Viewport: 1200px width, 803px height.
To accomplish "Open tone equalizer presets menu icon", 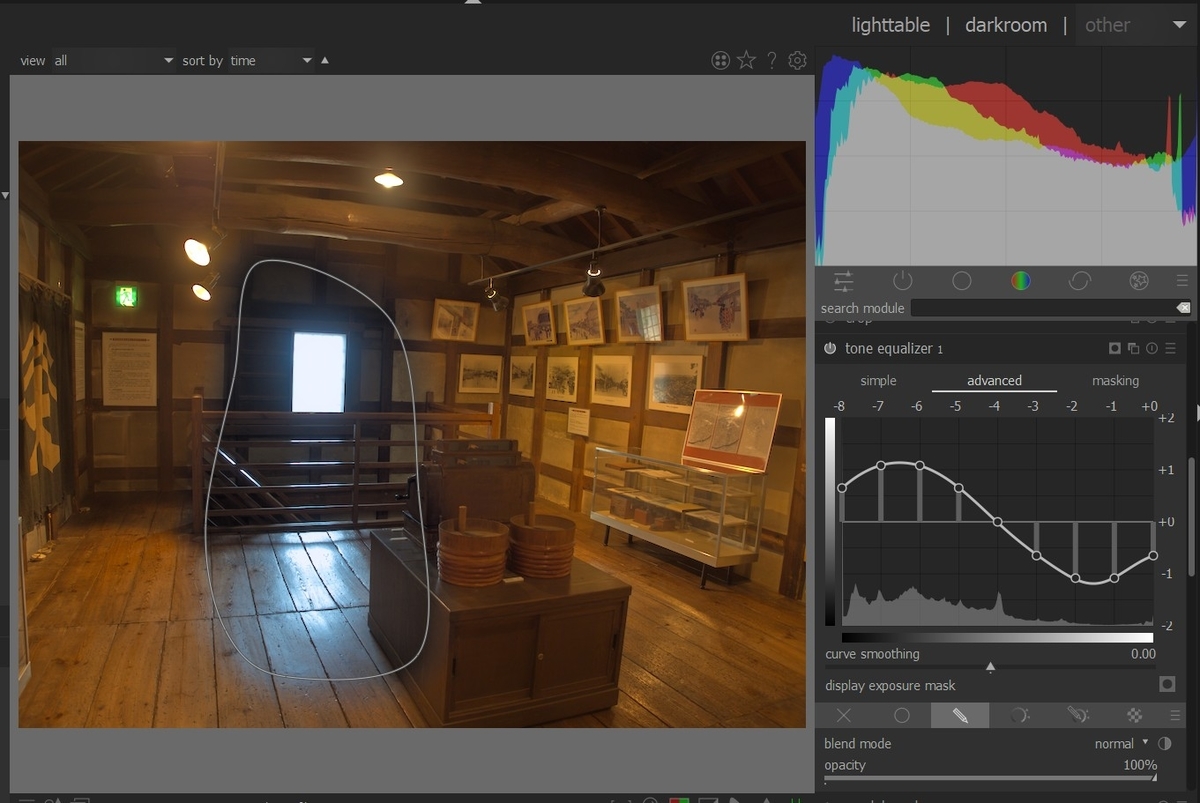I will pyautogui.click(x=1170, y=348).
